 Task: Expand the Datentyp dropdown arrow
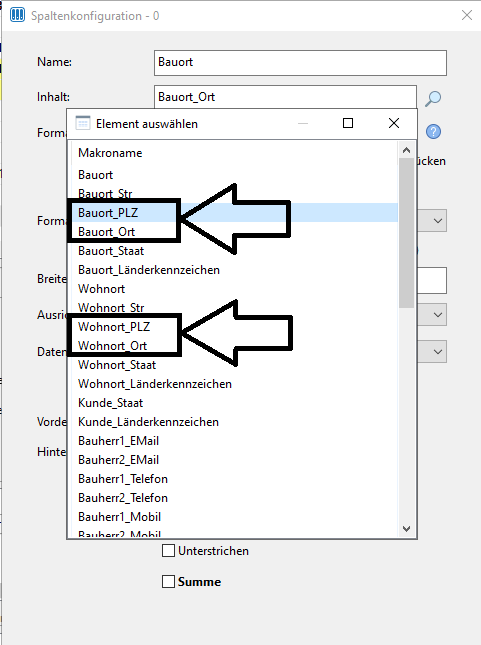pyautogui.click(x=437, y=352)
